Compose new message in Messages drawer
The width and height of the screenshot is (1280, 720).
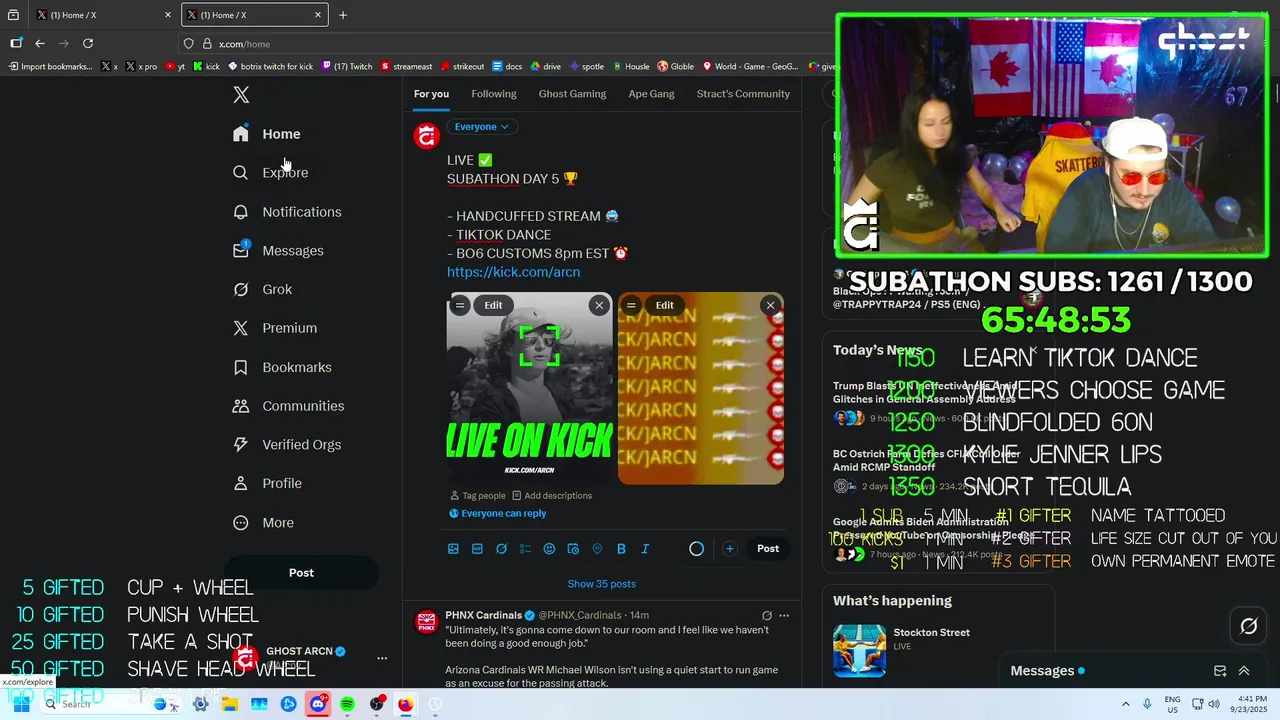click(x=1220, y=671)
